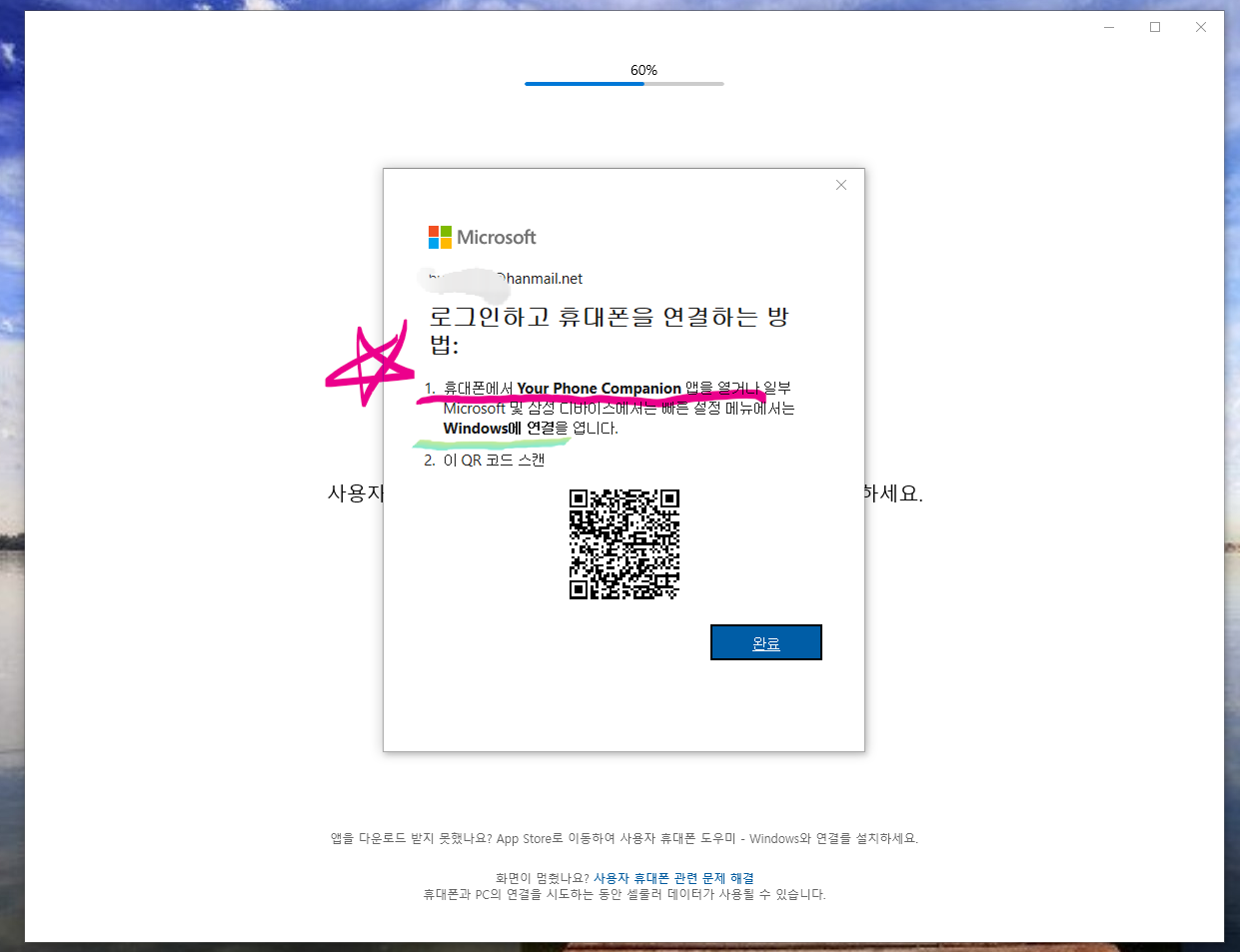This screenshot has height=952, width=1240.
Task: Click the Windows에 연결 bold text
Action: (499, 428)
